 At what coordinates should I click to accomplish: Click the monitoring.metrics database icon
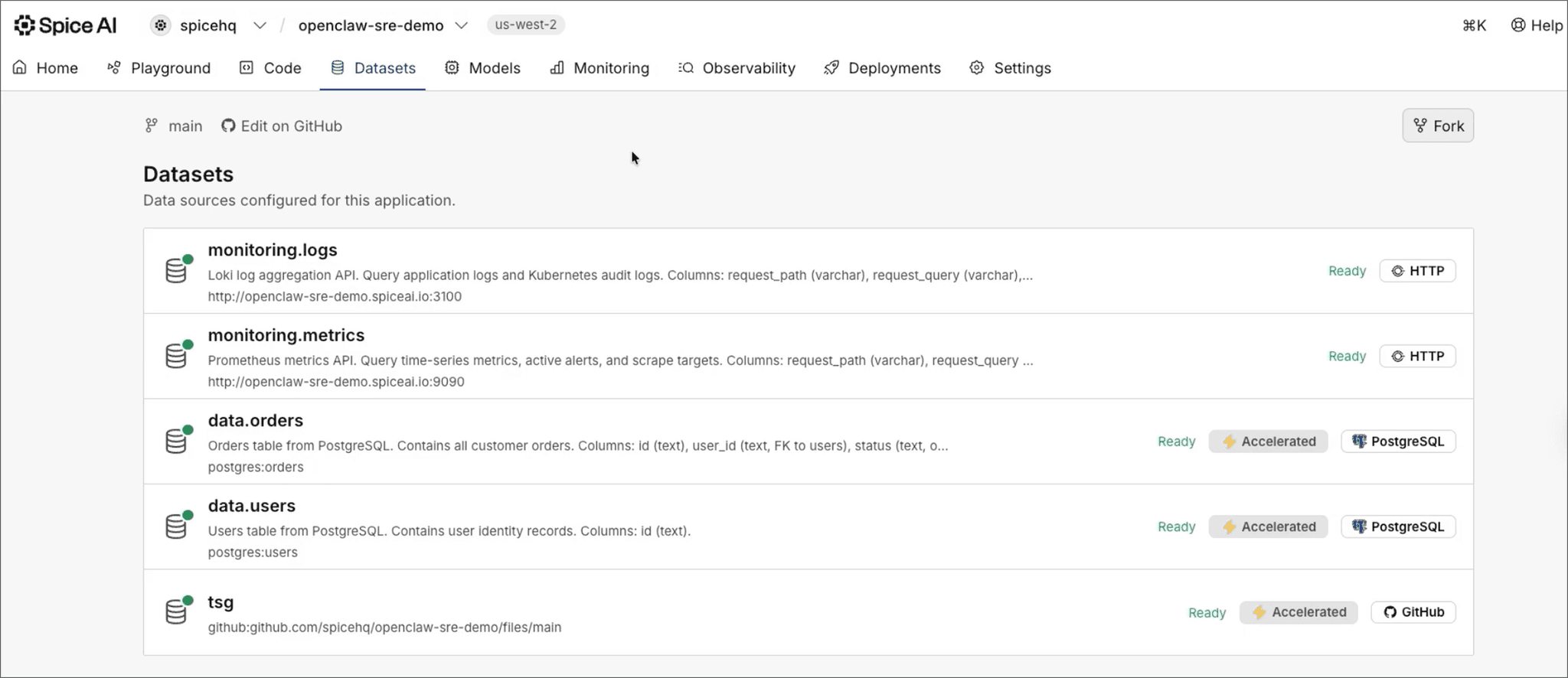(178, 355)
